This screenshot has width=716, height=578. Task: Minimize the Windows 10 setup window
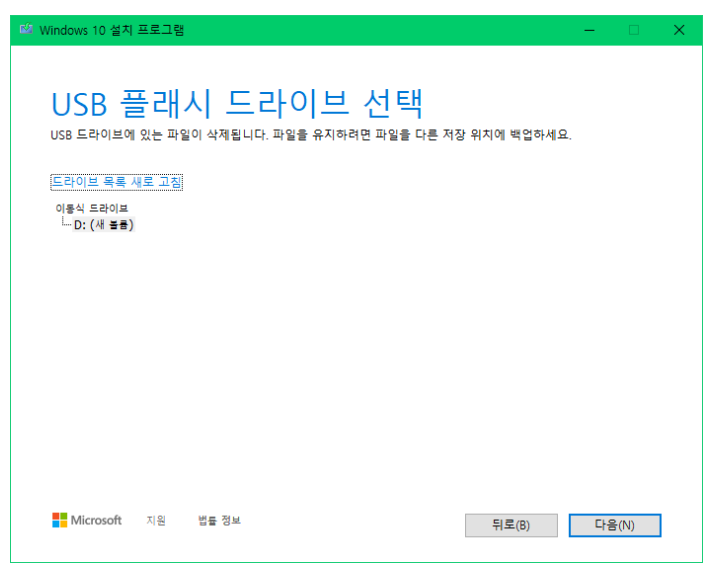coord(590,30)
